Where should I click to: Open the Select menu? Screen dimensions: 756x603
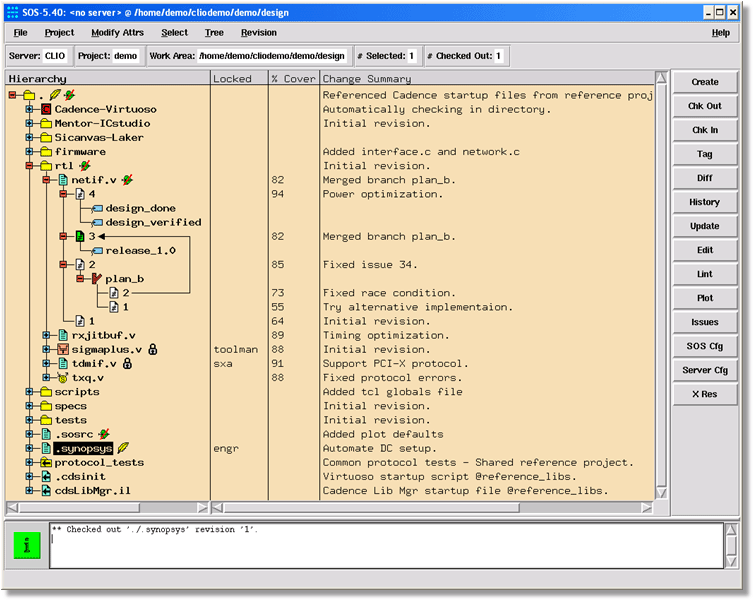point(174,33)
